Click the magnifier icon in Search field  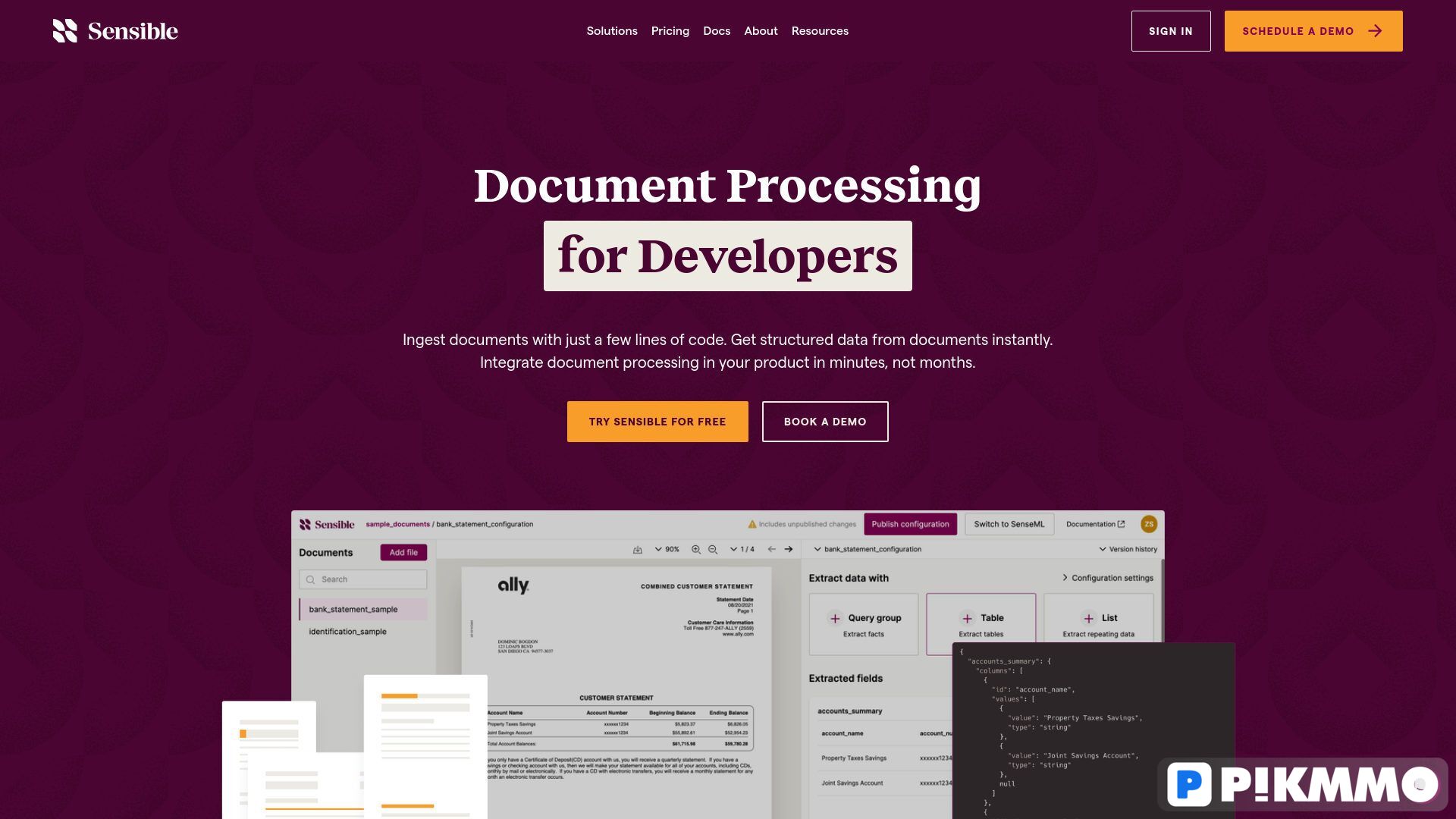click(x=310, y=579)
